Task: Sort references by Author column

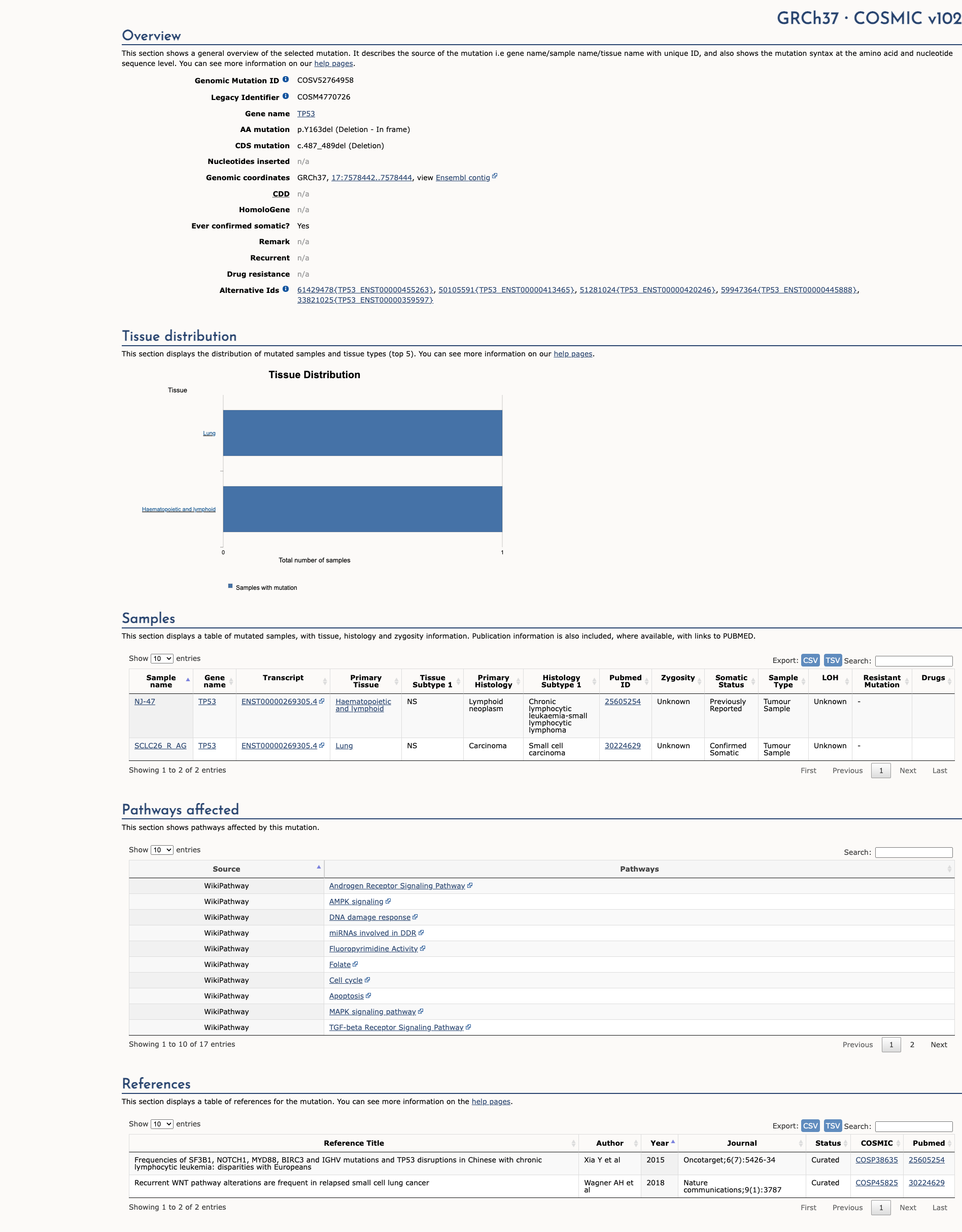Action: click(x=609, y=1144)
